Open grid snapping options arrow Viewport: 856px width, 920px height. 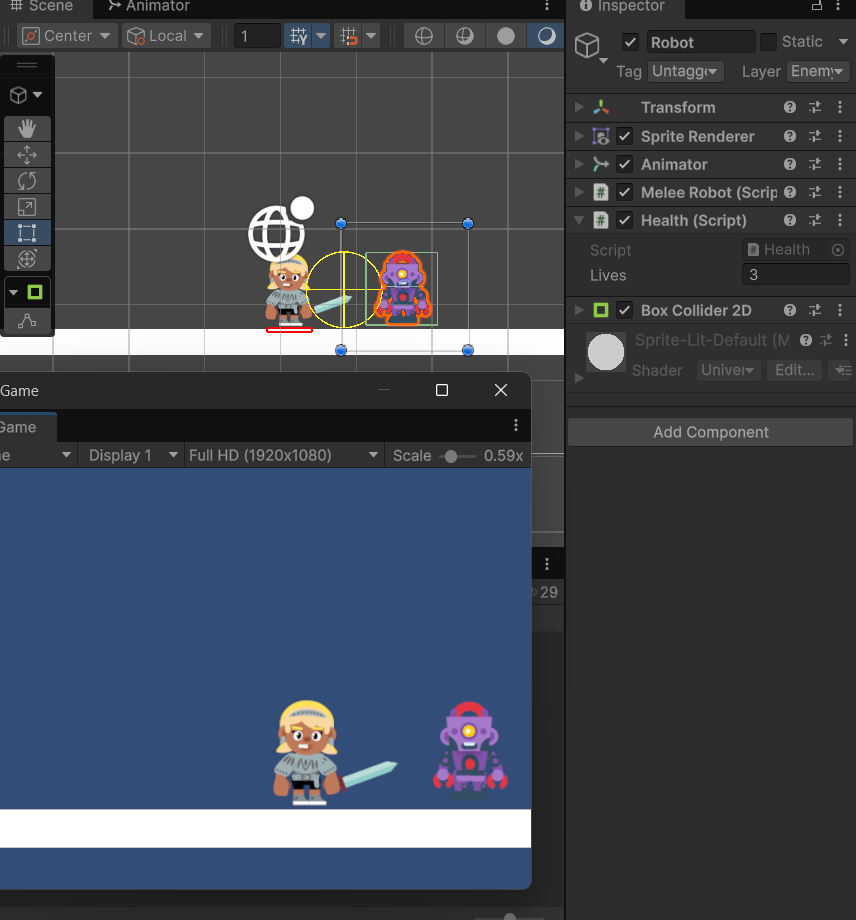tap(371, 36)
